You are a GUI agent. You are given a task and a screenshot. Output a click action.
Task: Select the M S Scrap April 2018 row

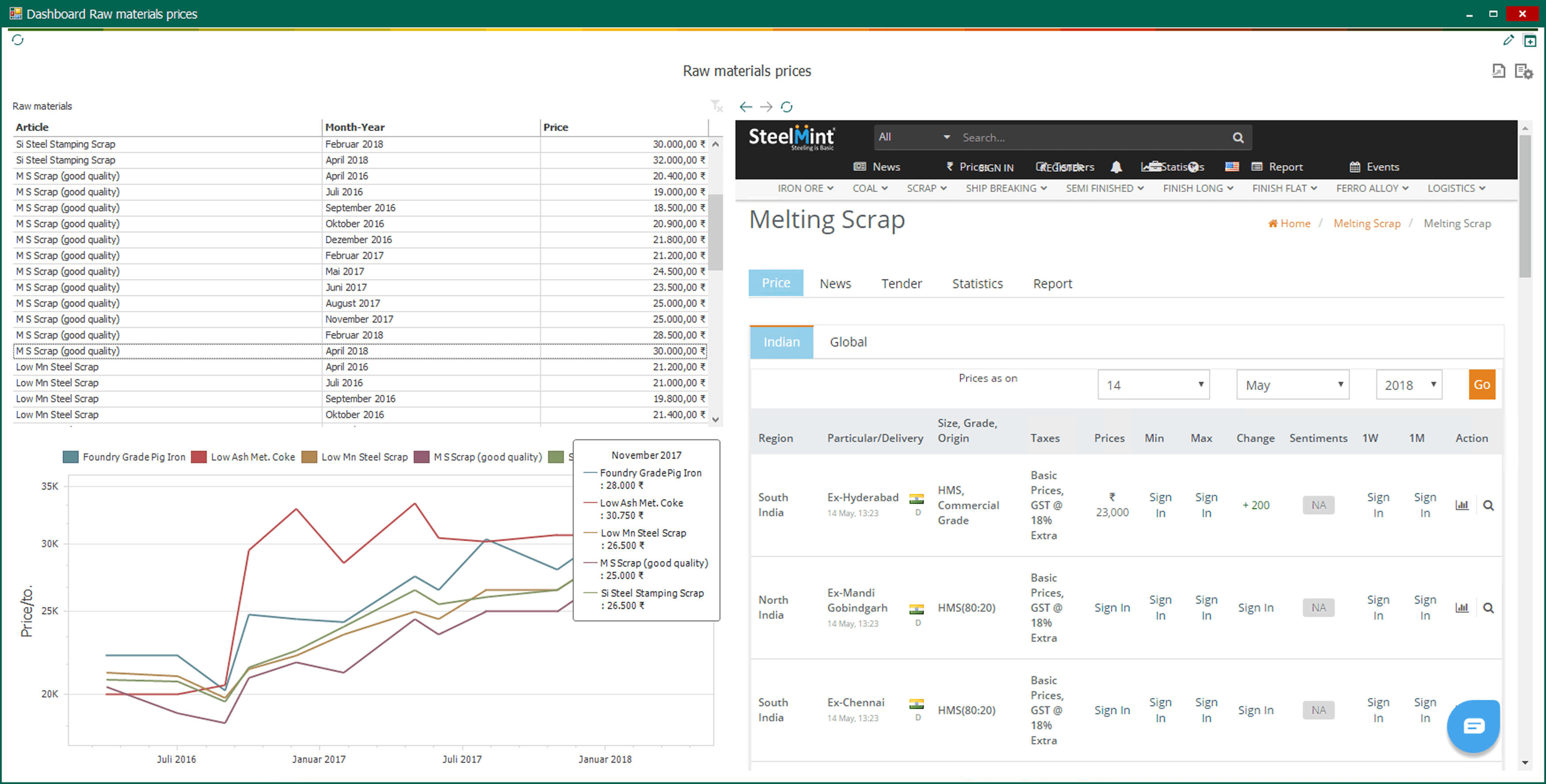[360, 351]
